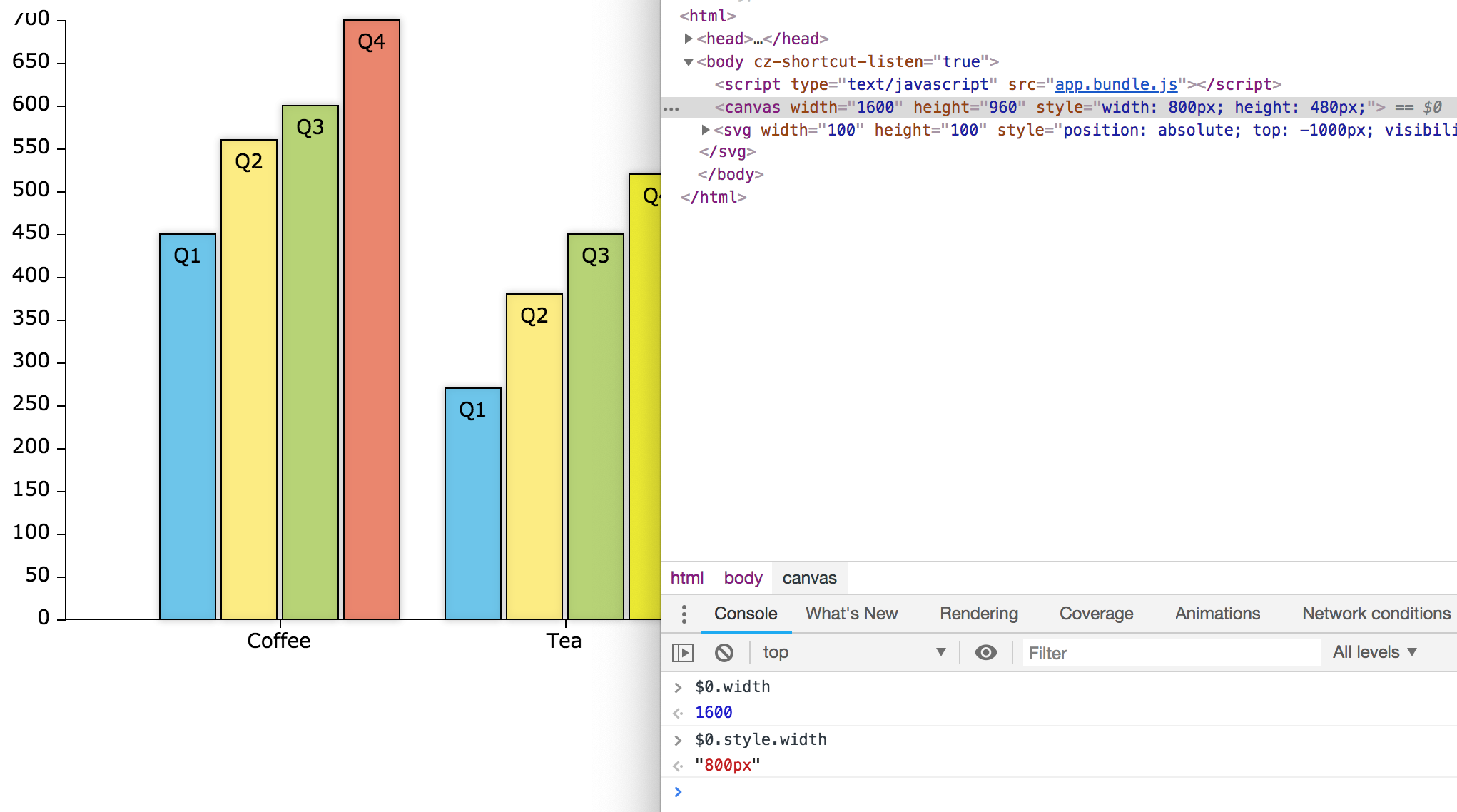Click the arrow before $0.width expression
Image resolution: width=1457 pixels, height=812 pixels.
pyautogui.click(x=677, y=686)
